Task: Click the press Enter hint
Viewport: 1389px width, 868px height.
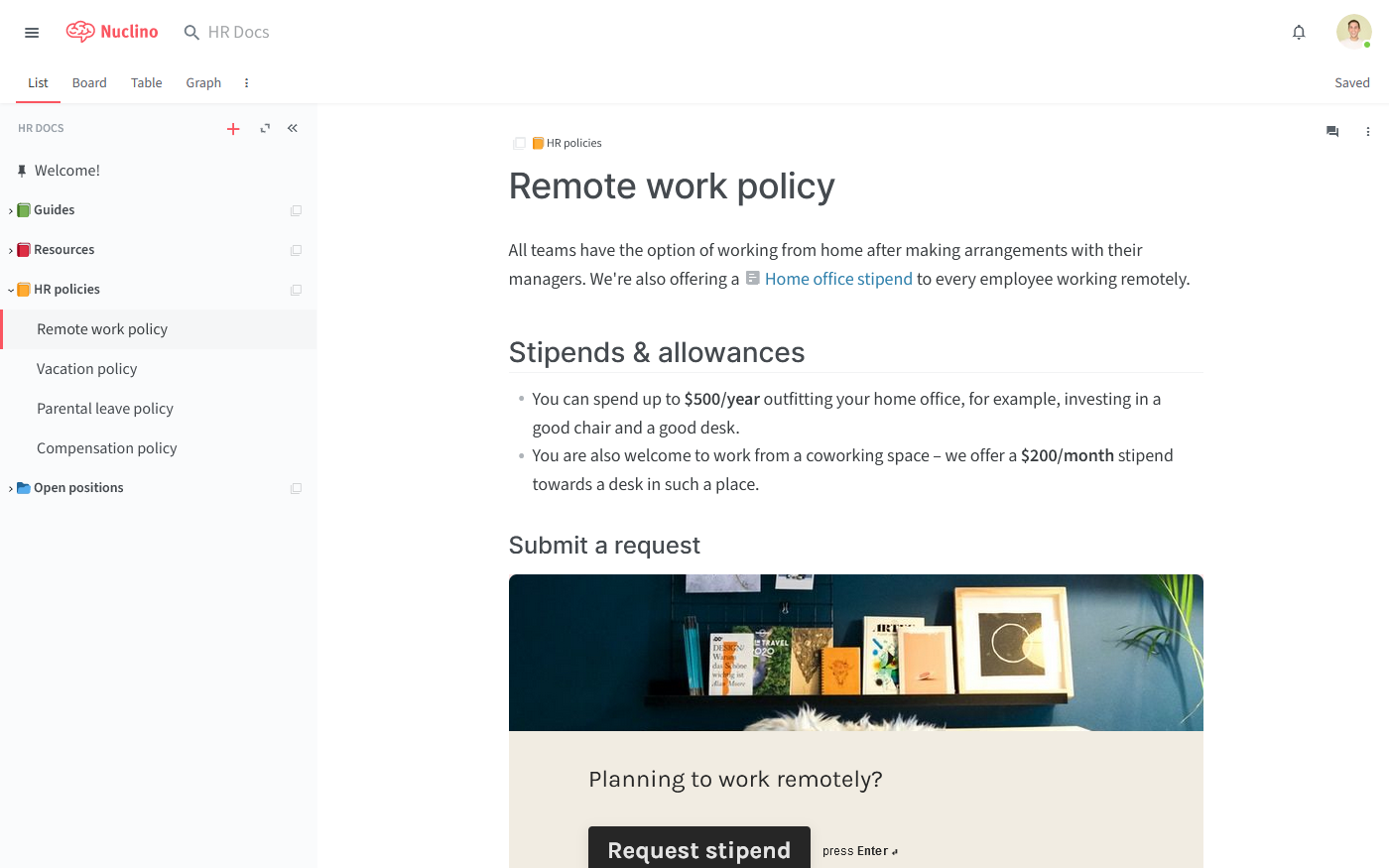Action: click(x=860, y=851)
